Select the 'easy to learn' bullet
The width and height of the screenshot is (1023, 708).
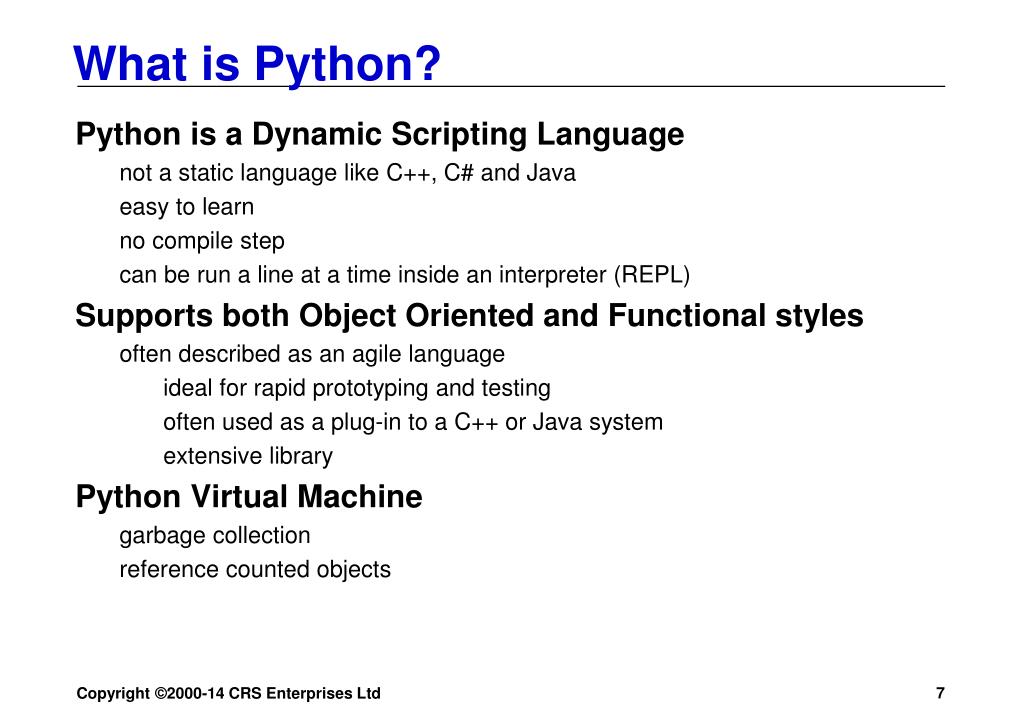[186, 207]
